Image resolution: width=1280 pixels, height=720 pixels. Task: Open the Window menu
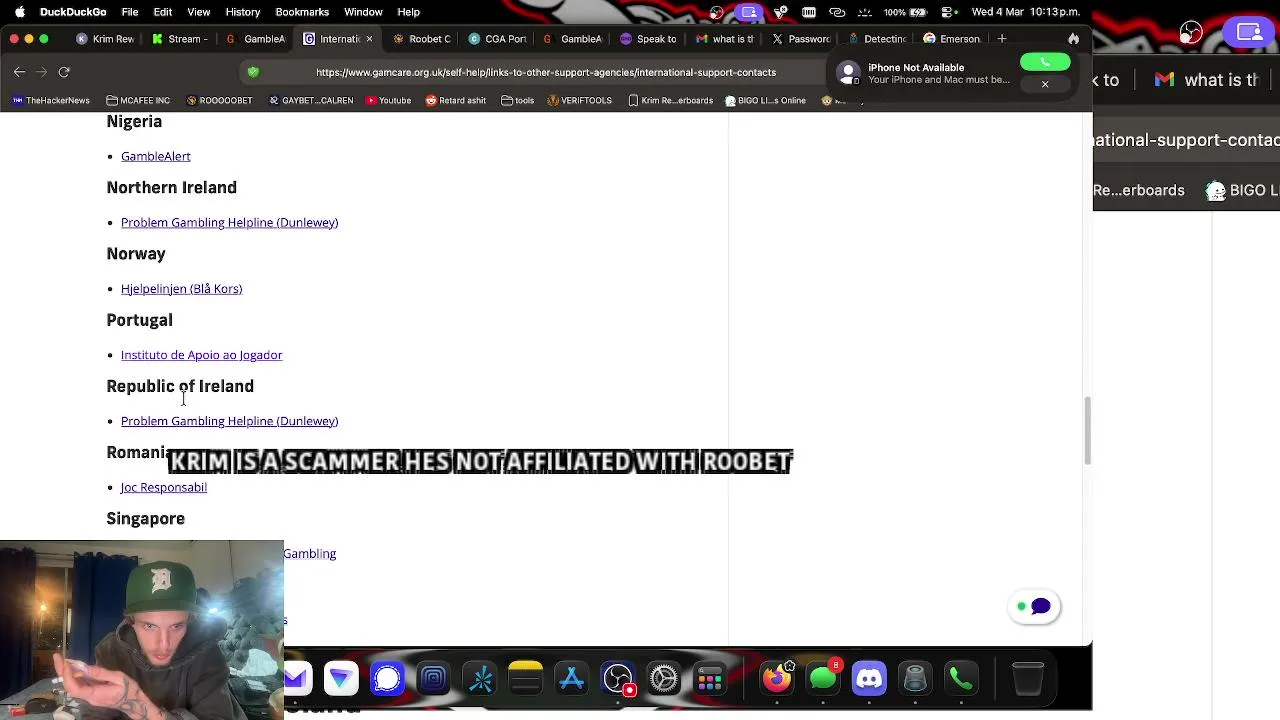coord(363,12)
